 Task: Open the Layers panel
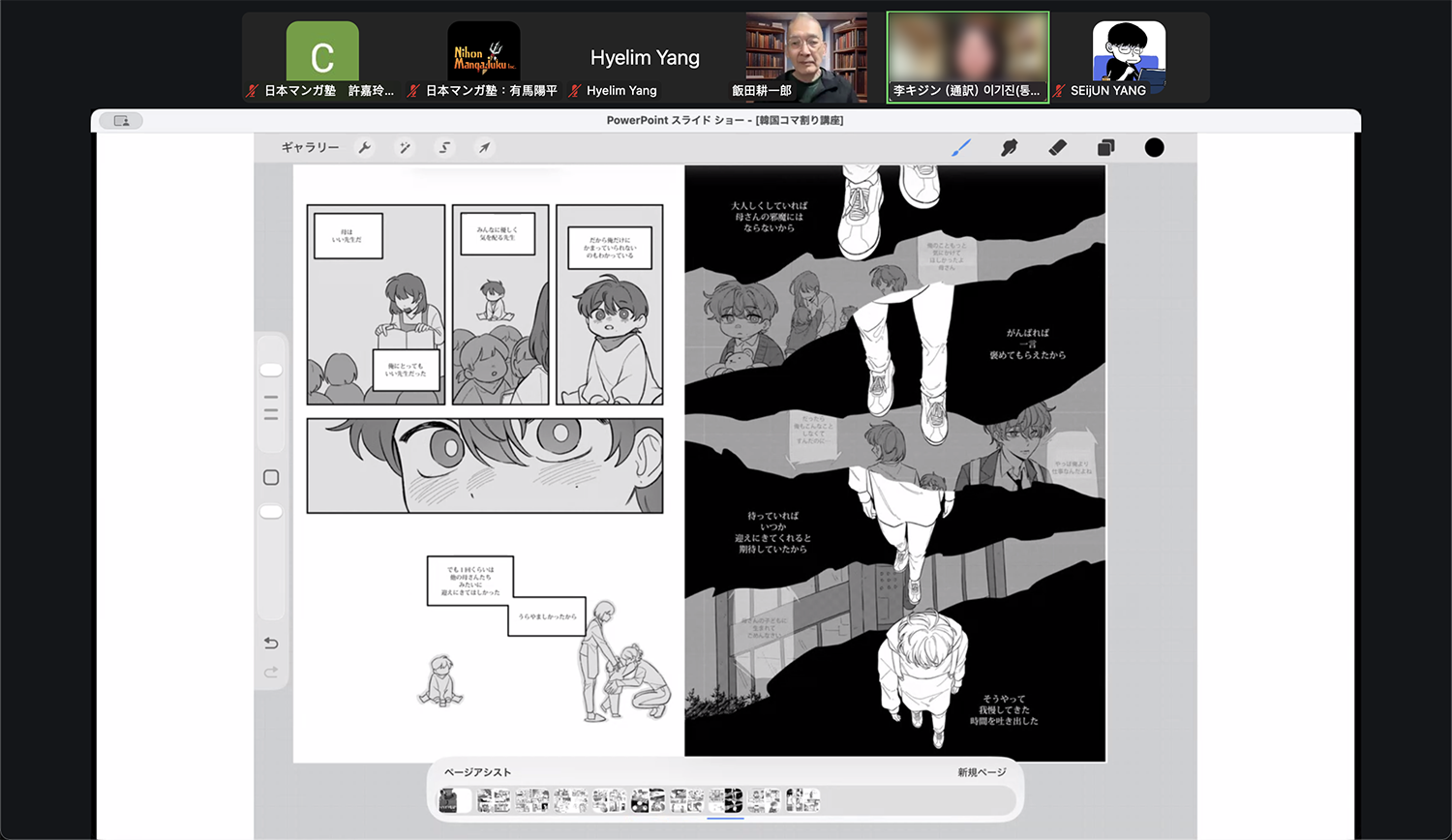point(1105,148)
